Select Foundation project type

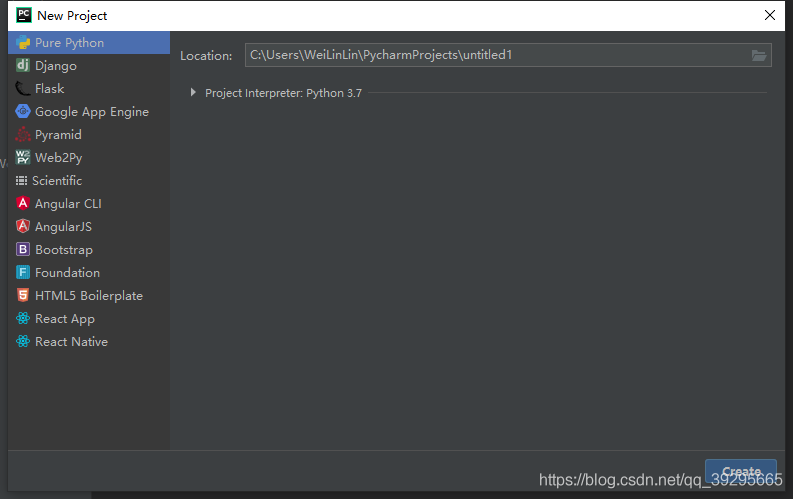67,273
